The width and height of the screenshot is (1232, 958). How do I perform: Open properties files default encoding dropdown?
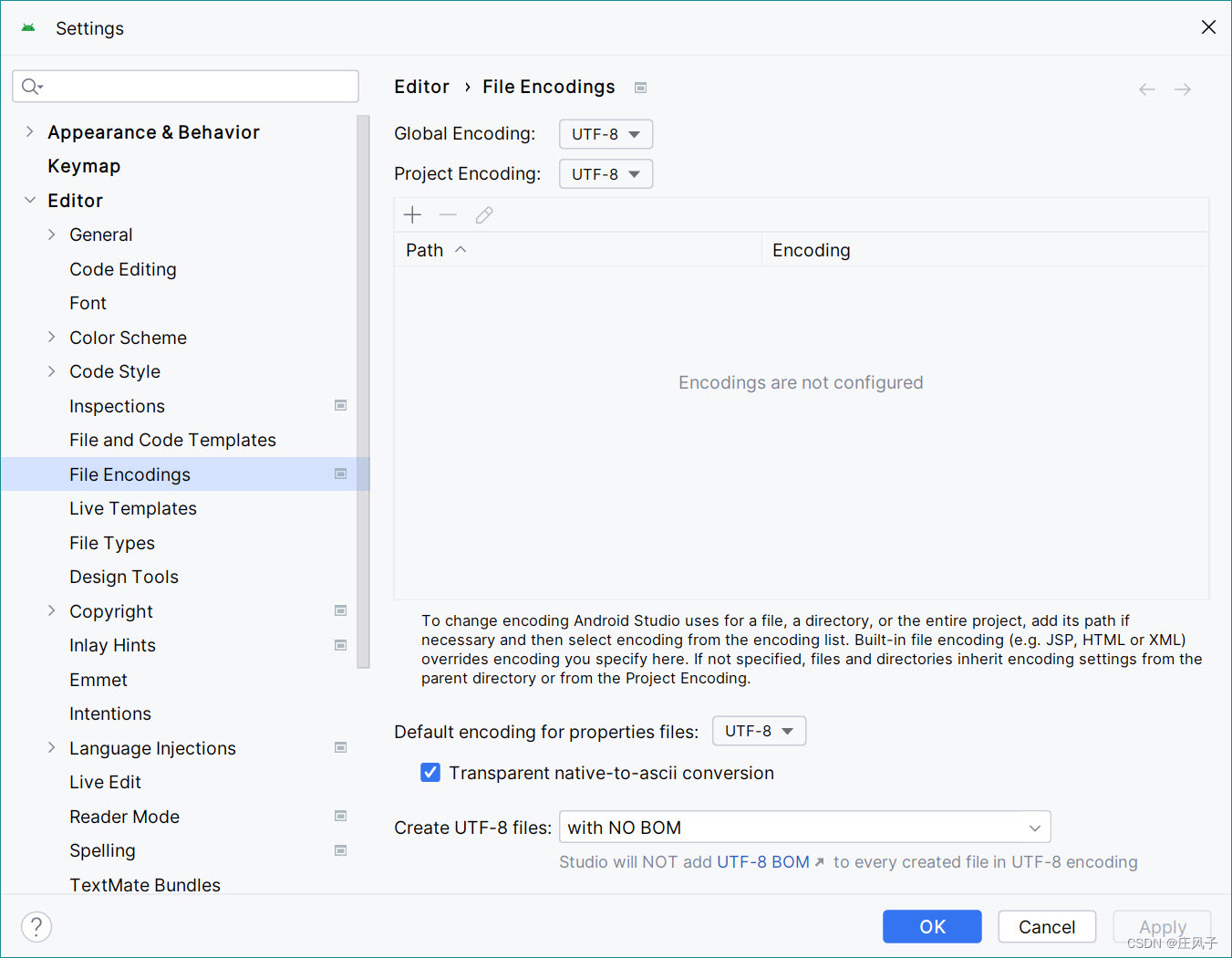[759, 731]
